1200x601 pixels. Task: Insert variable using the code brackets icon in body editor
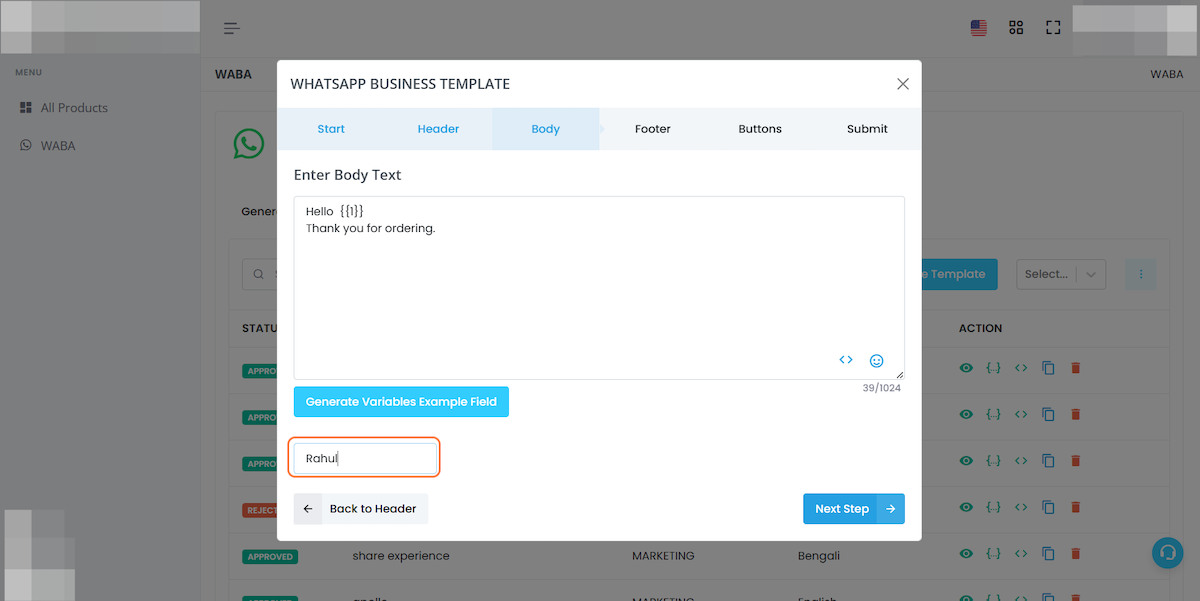846,360
